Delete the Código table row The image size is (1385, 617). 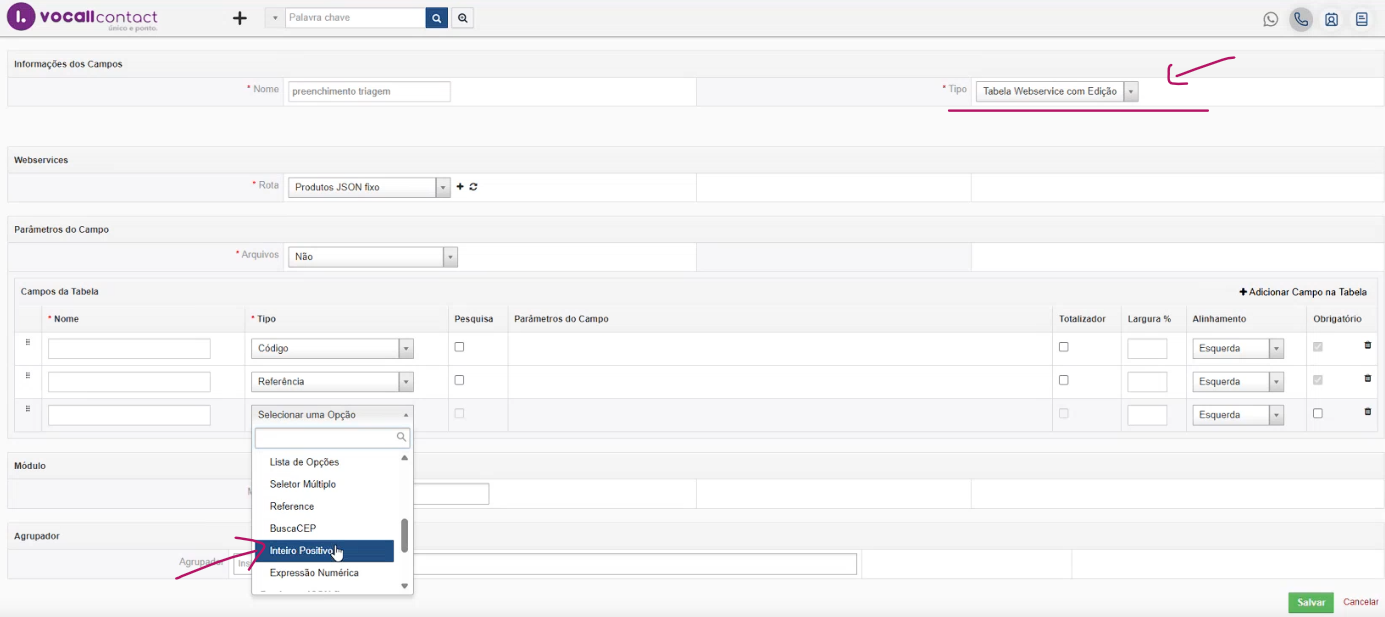(1367, 346)
